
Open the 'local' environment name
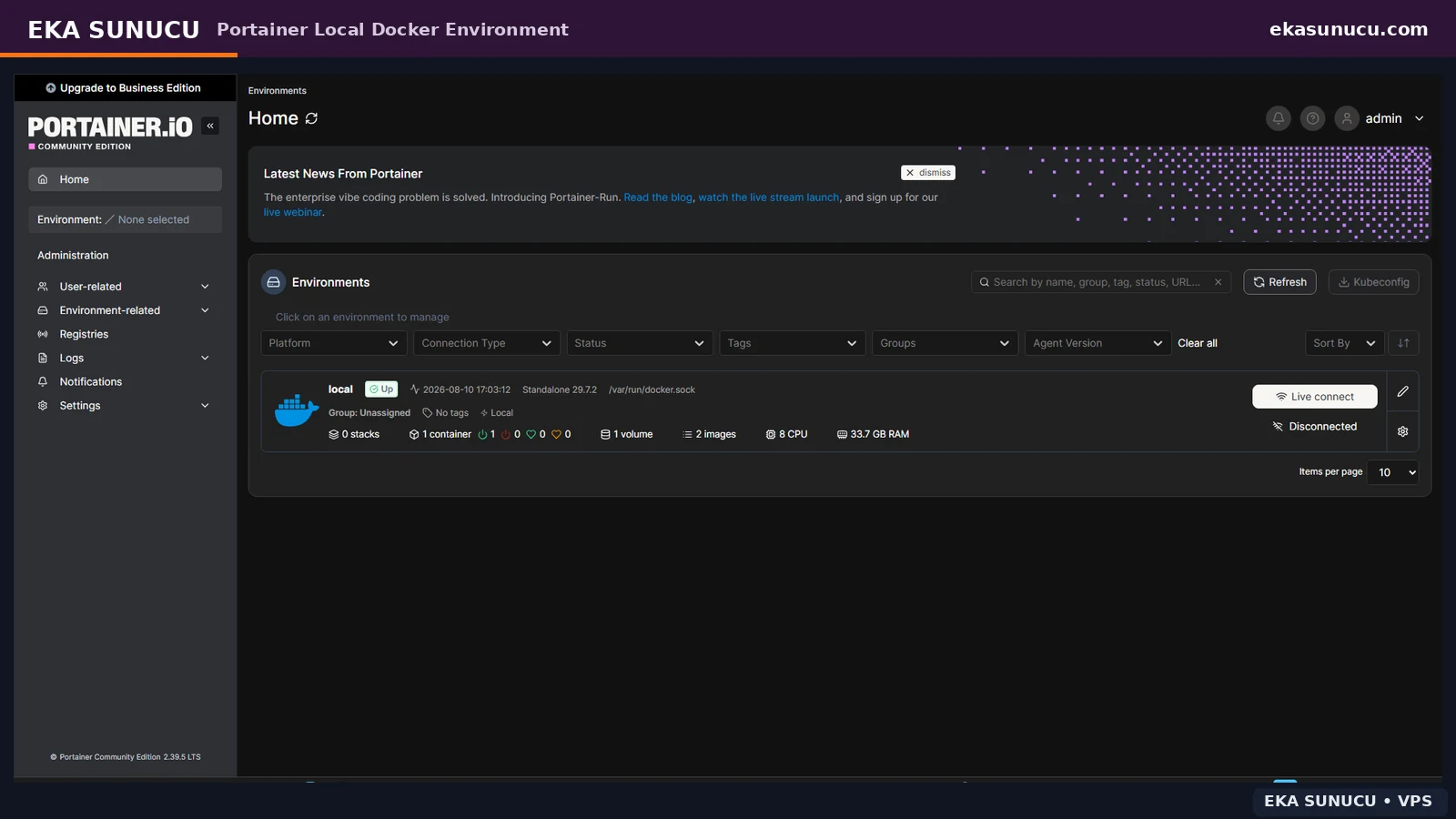click(340, 389)
